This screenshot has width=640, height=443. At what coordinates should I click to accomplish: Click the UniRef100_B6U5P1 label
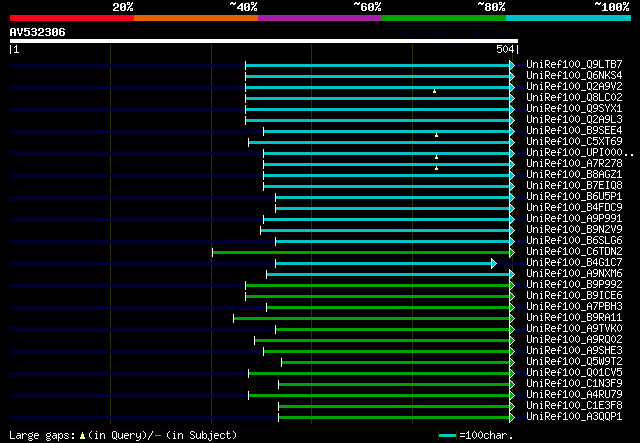click(574, 196)
